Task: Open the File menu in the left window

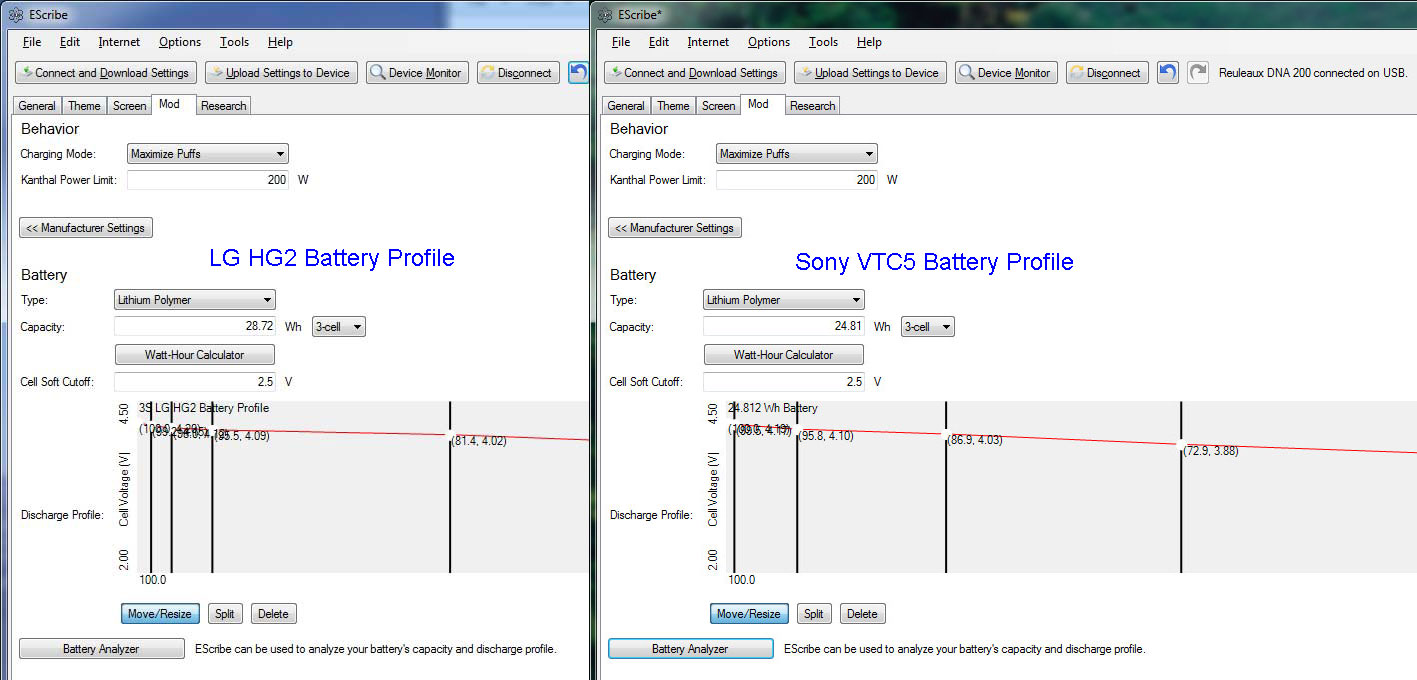Action: tap(32, 42)
